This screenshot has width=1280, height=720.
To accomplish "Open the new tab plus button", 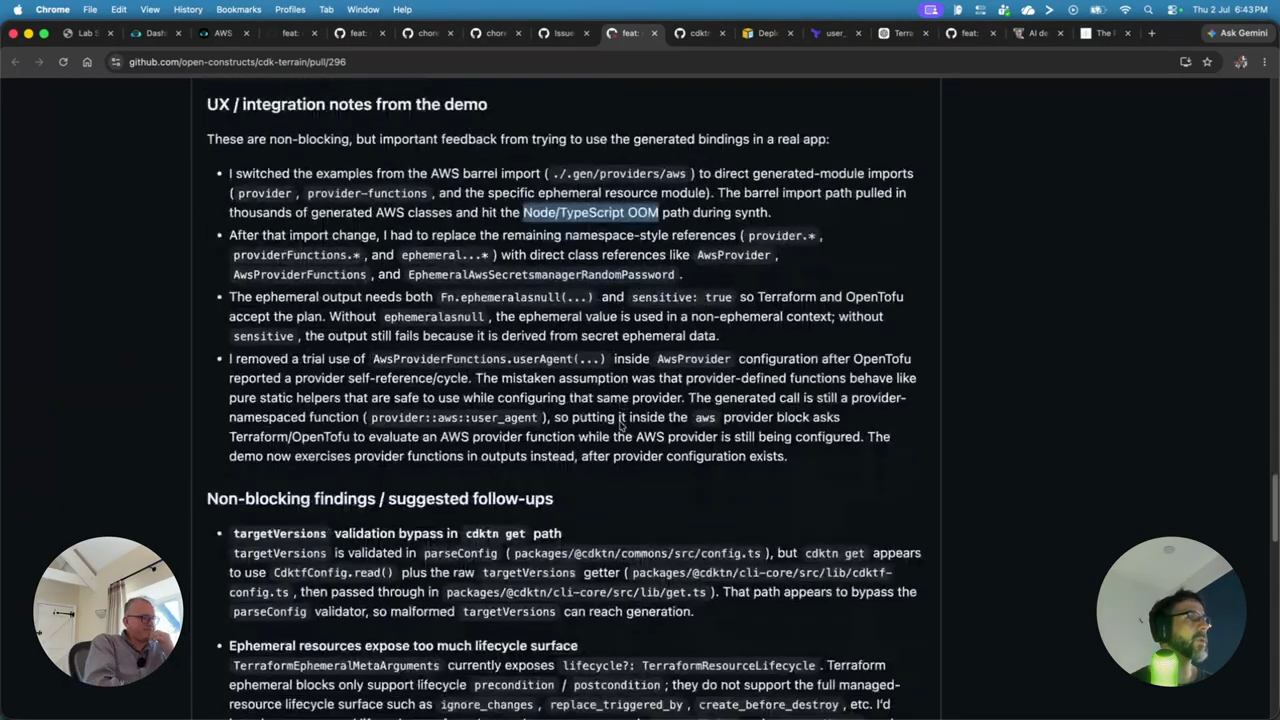I will point(1152,33).
